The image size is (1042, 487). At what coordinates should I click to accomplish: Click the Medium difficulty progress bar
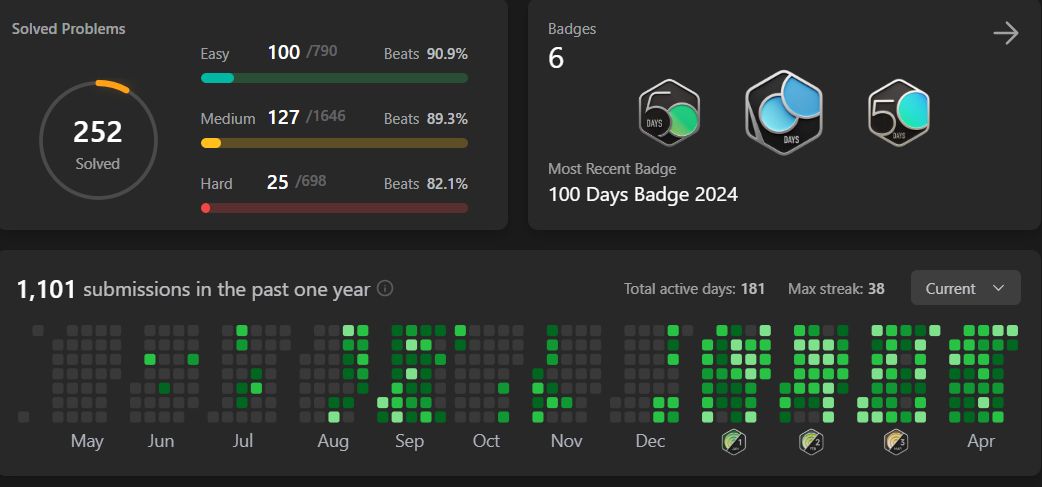334,143
